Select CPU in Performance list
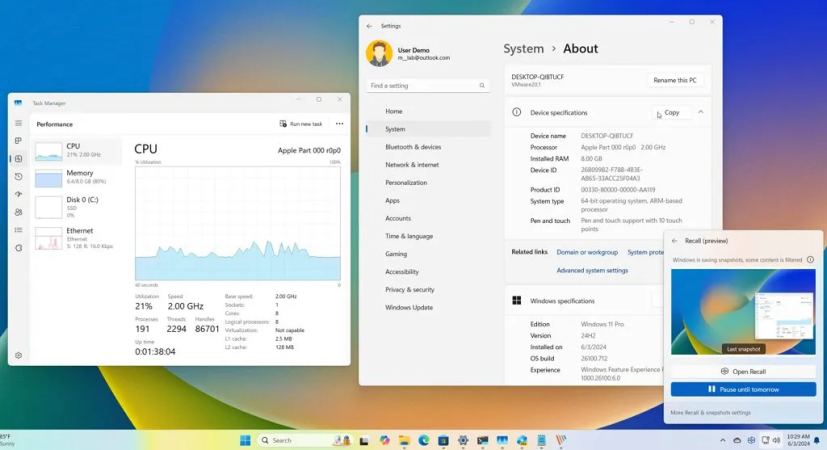 click(77, 151)
